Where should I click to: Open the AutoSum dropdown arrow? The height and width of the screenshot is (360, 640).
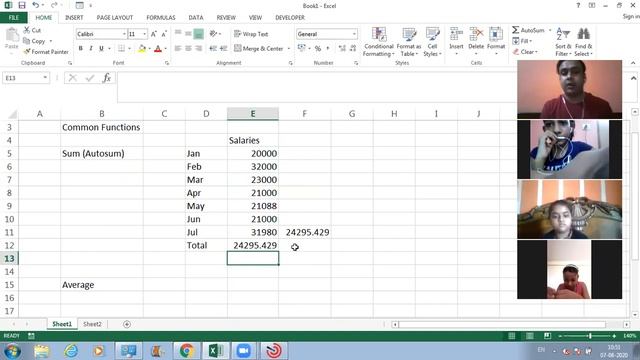[549, 30]
